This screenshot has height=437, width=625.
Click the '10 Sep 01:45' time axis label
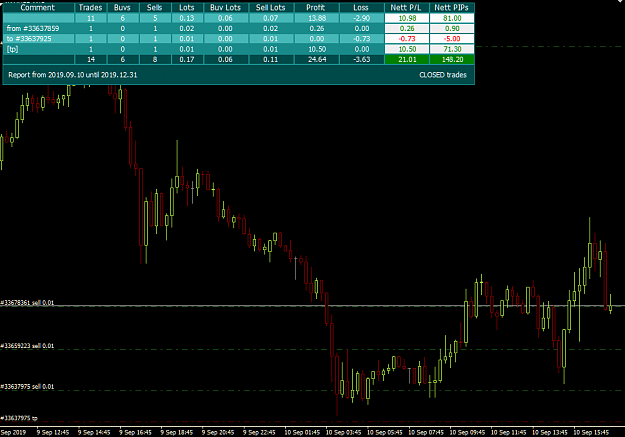coord(302,432)
